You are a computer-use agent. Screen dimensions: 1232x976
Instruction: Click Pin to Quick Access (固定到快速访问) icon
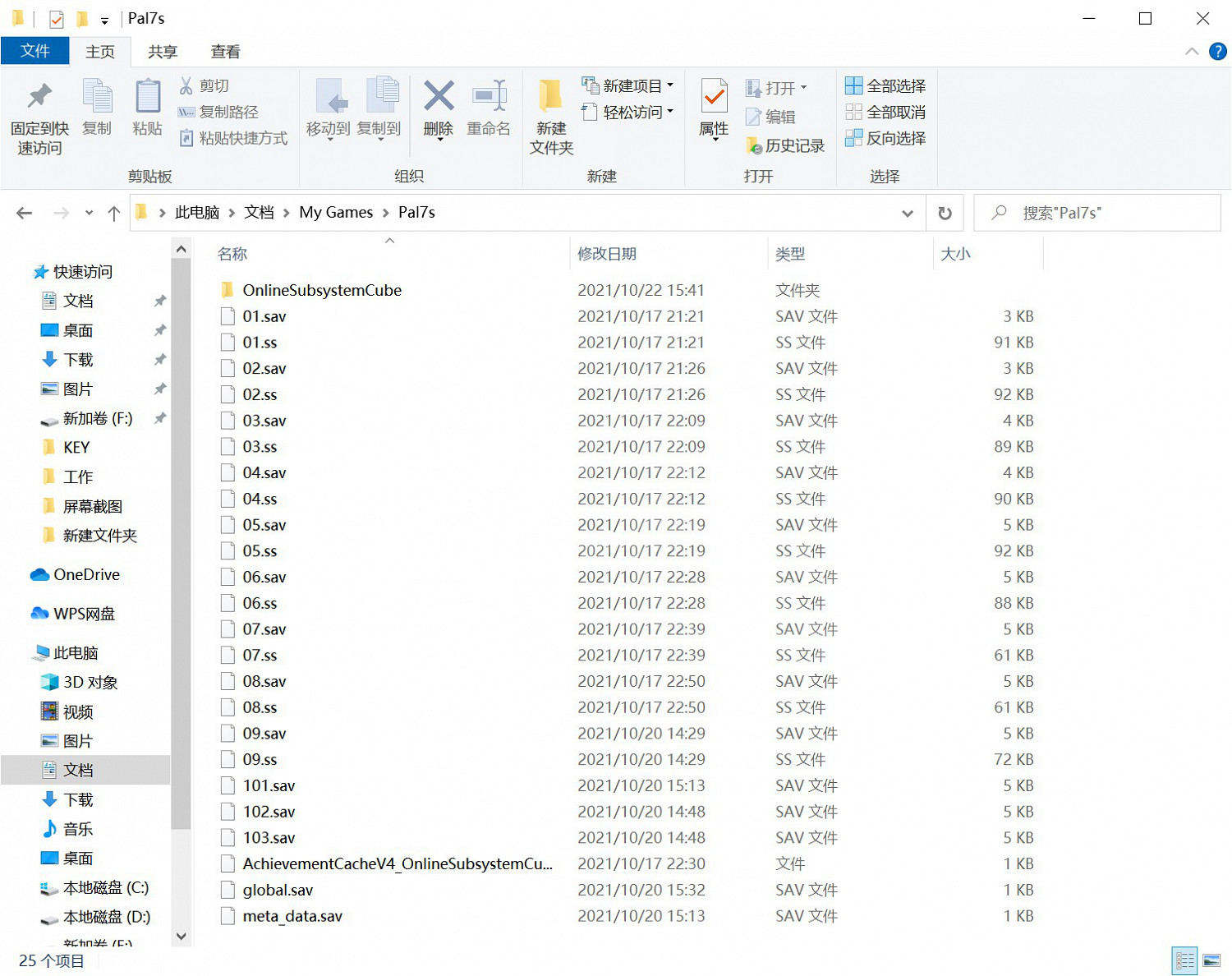(39, 97)
